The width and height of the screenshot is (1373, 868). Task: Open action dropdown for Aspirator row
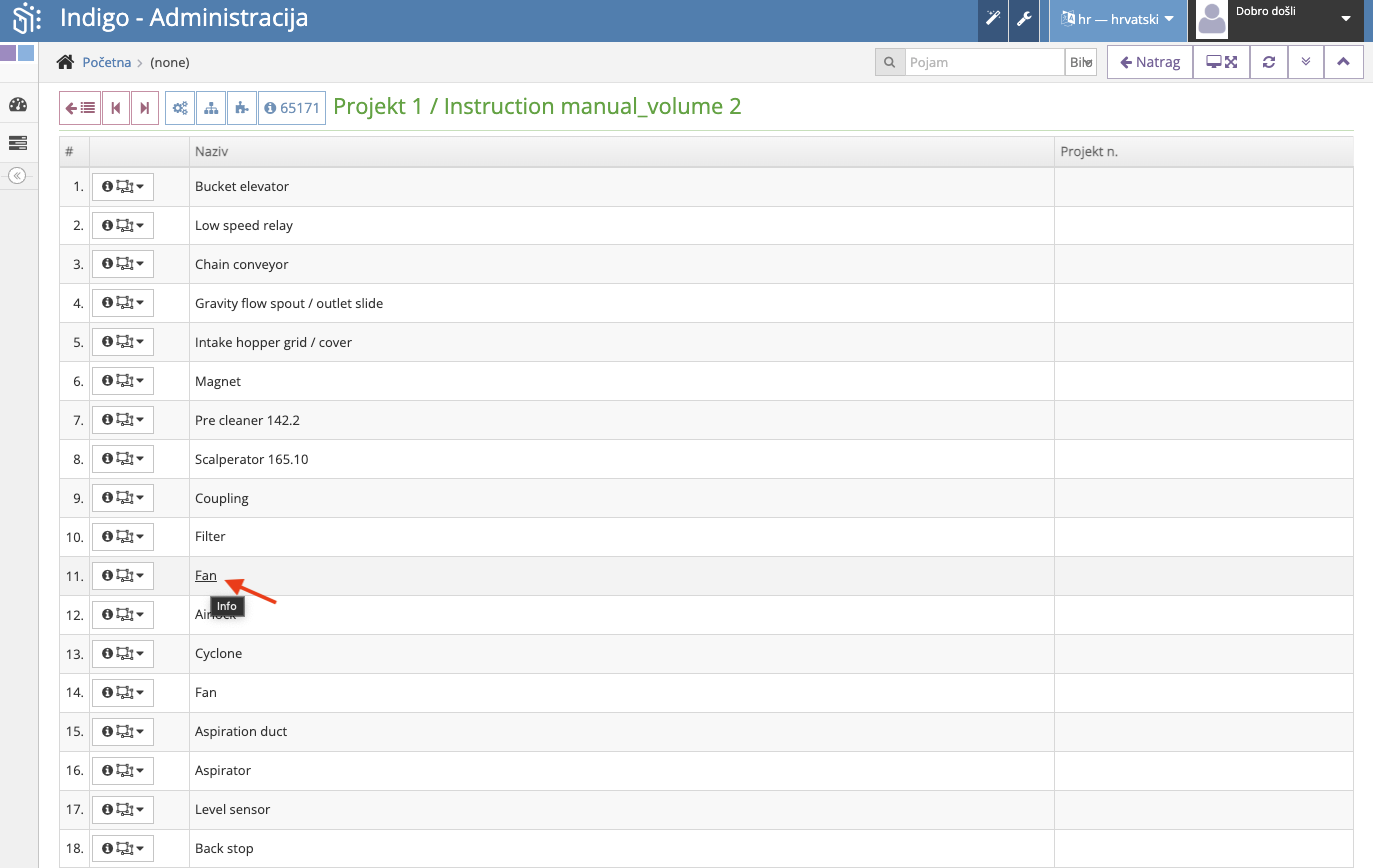coord(123,770)
